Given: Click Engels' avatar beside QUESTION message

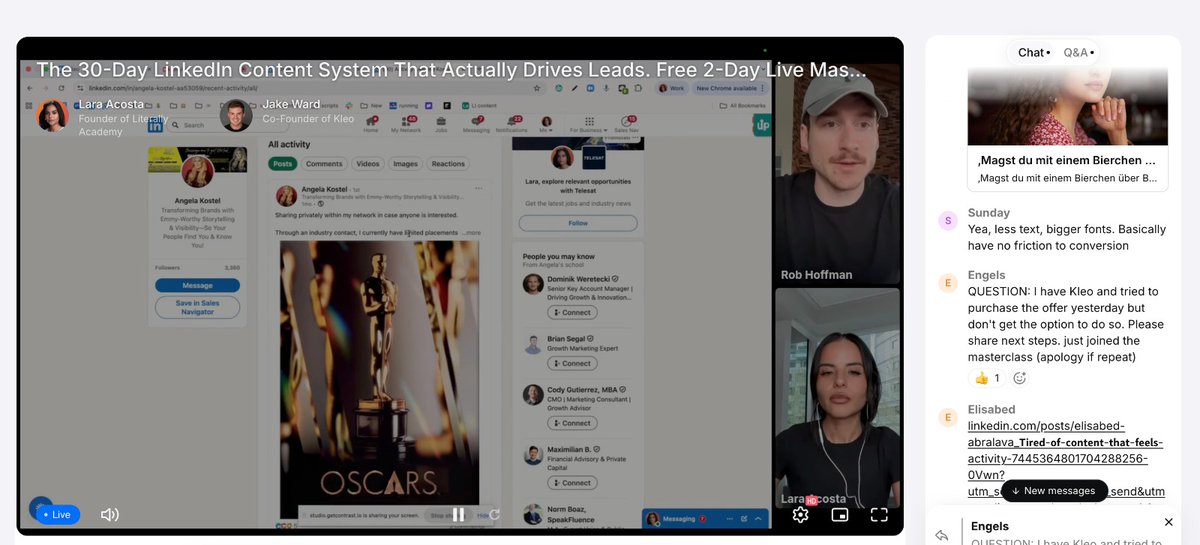Looking at the screenshot, I should click(x=948, y=283).
